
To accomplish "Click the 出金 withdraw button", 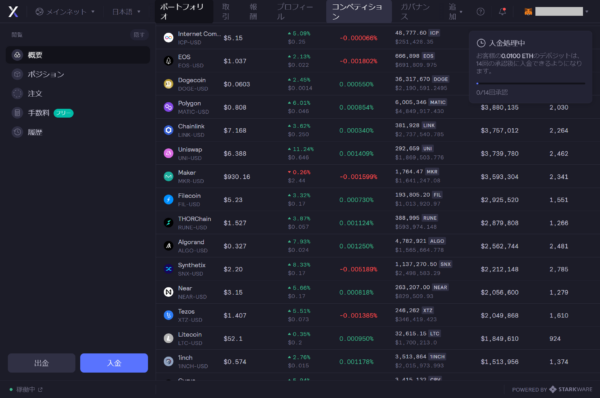I will tap(41, 363).
